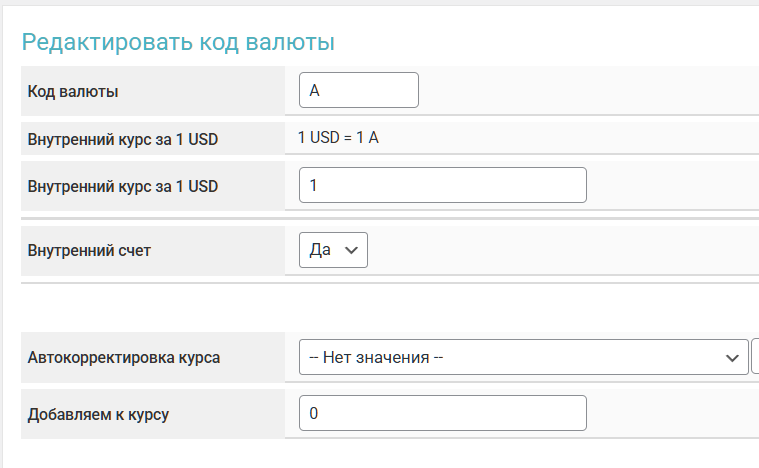Screen dimensions: 759x468
Task: Click the 'Внутренний счет' label
Action: pos(90,251)
